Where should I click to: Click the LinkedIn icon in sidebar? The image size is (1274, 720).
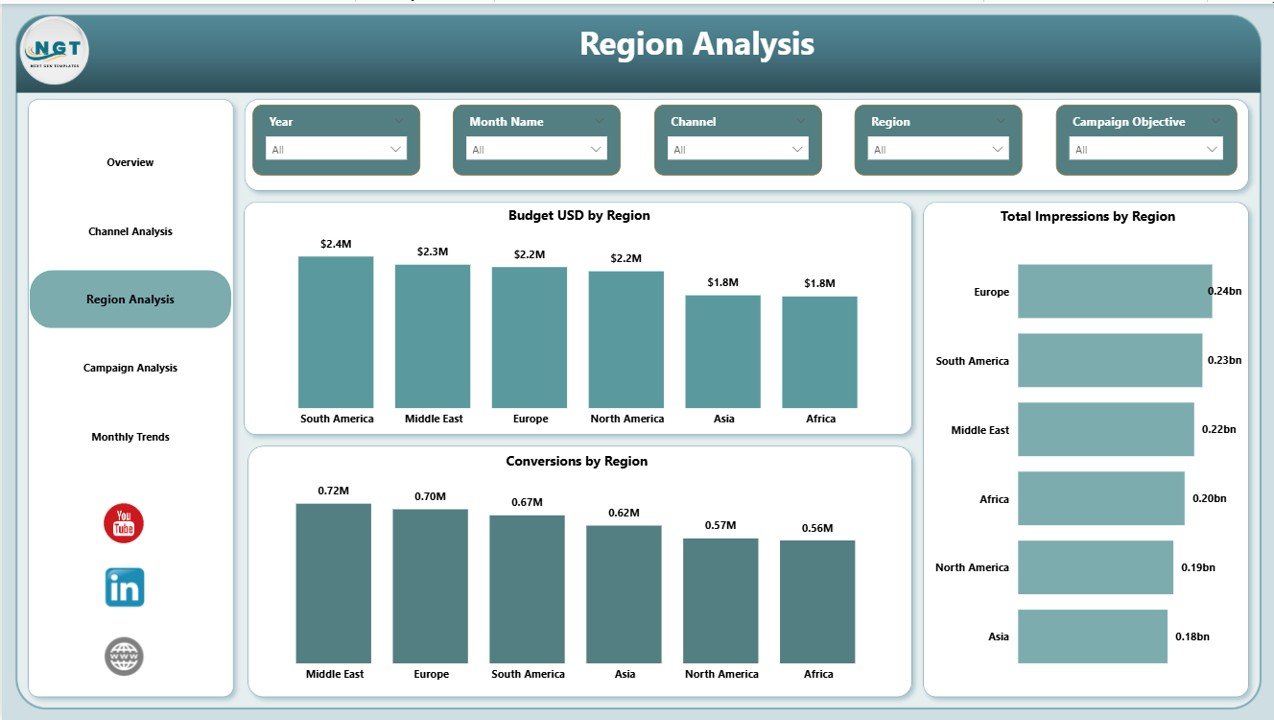[x=124, y=587]
